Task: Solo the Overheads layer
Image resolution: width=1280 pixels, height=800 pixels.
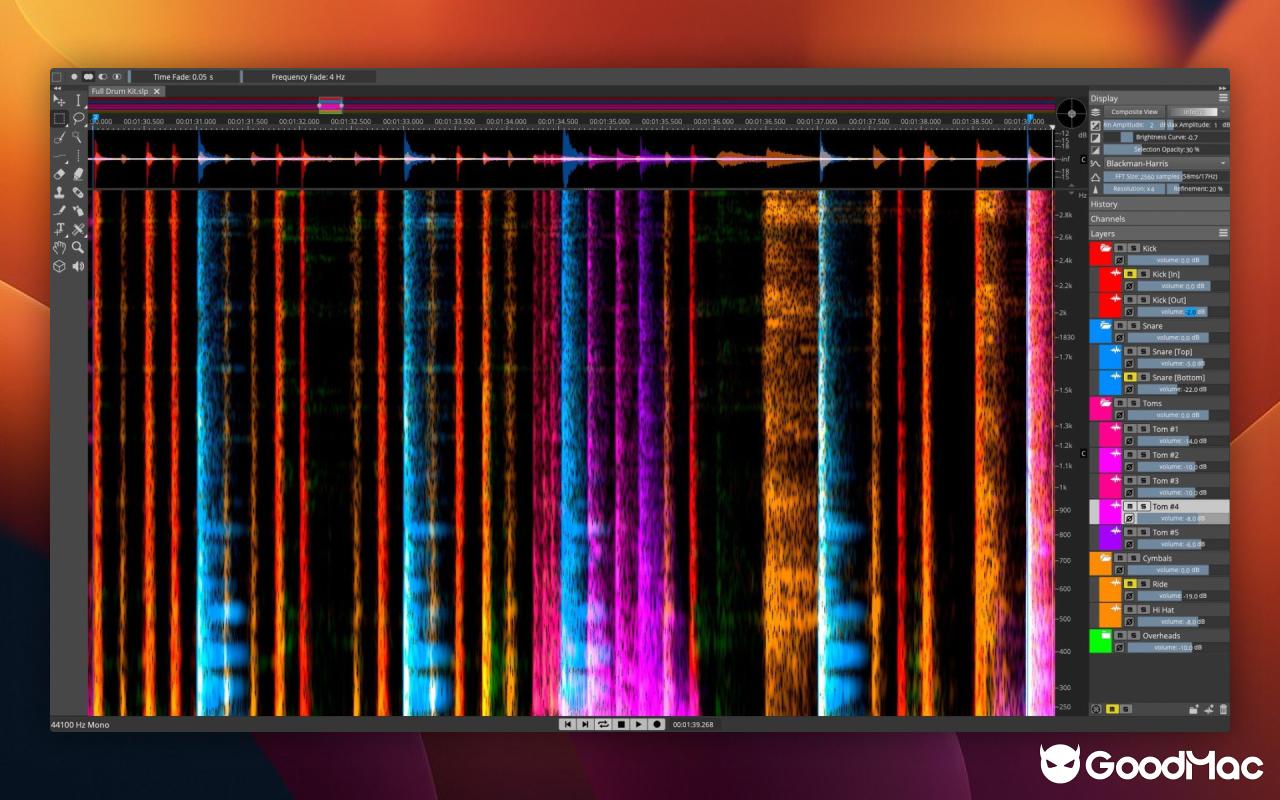Action: point(1133,635)
